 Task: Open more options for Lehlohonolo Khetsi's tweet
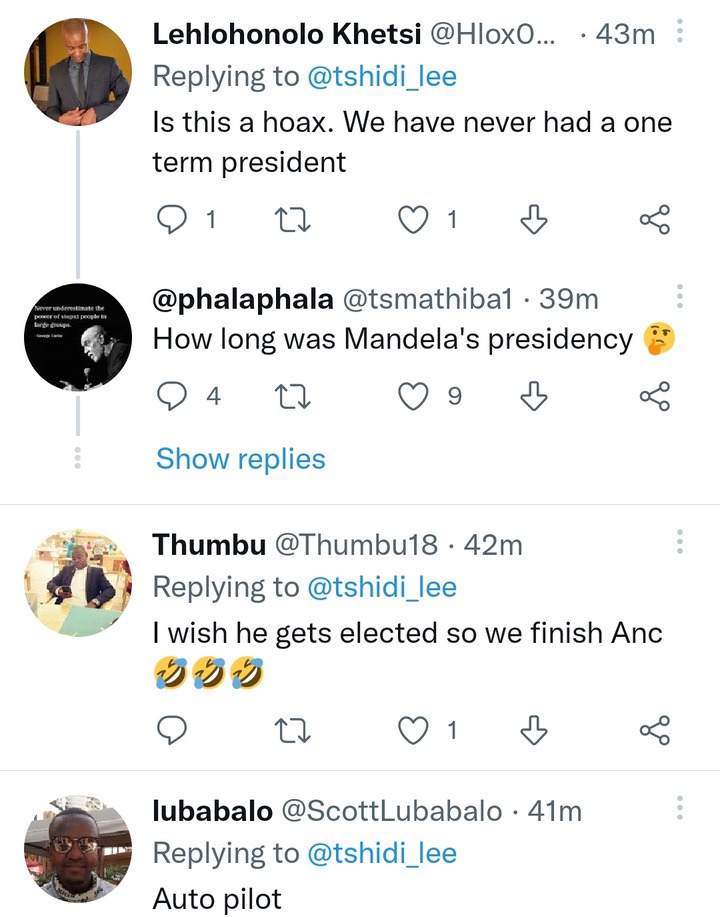680,31
